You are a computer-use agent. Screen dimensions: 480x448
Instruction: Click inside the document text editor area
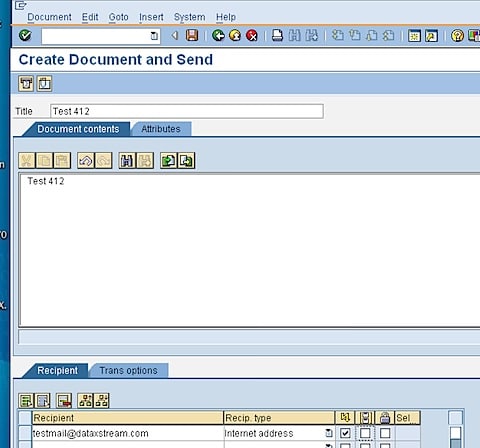[249, 250]
